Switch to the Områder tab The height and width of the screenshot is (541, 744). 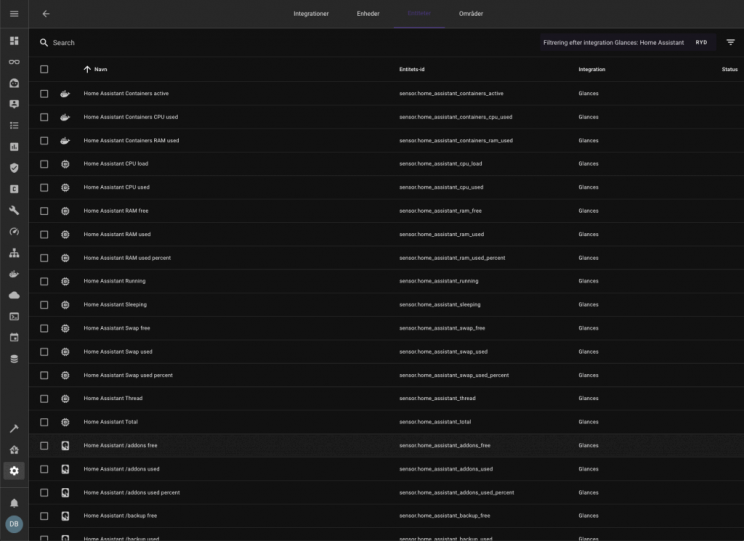pyautogui.click(x=471, y=14)
